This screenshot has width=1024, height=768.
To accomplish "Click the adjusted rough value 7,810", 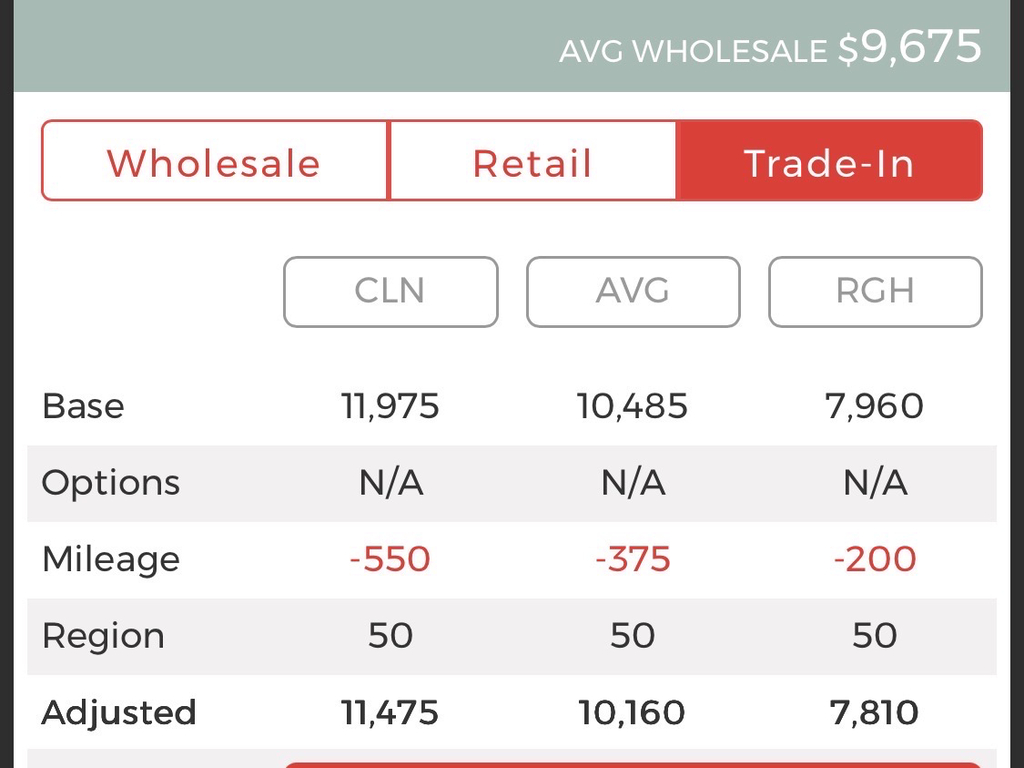I will 875,713.
